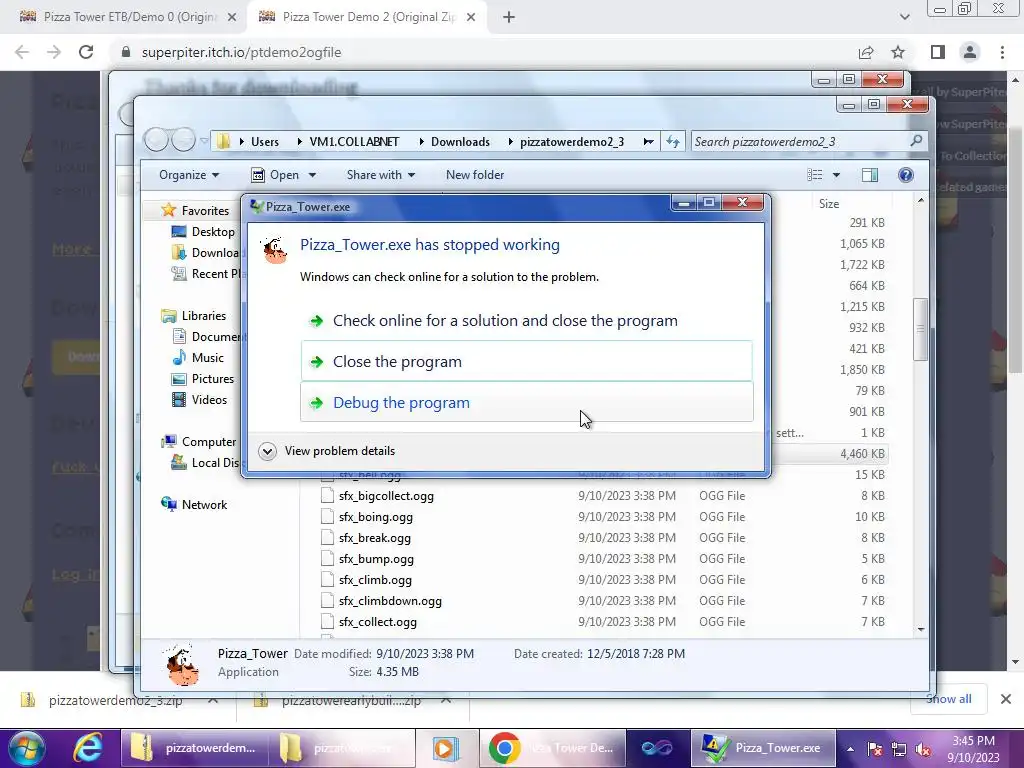This screenshot has width=1024, height=768.
Task: Select Downloads in breadcrumb path
Action: (460, 142)
